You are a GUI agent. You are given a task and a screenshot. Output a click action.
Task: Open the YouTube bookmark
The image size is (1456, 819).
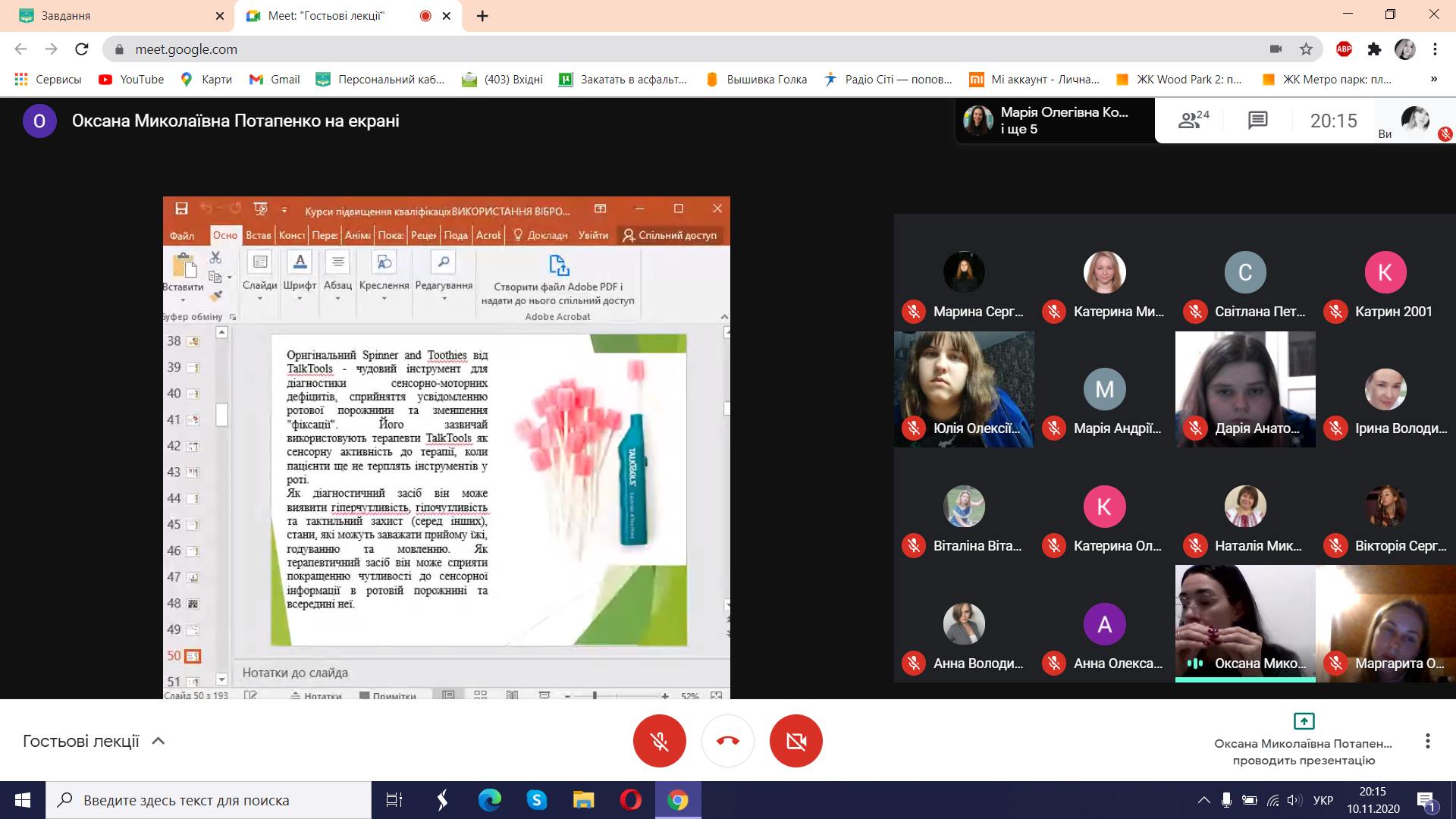[131, 79]
